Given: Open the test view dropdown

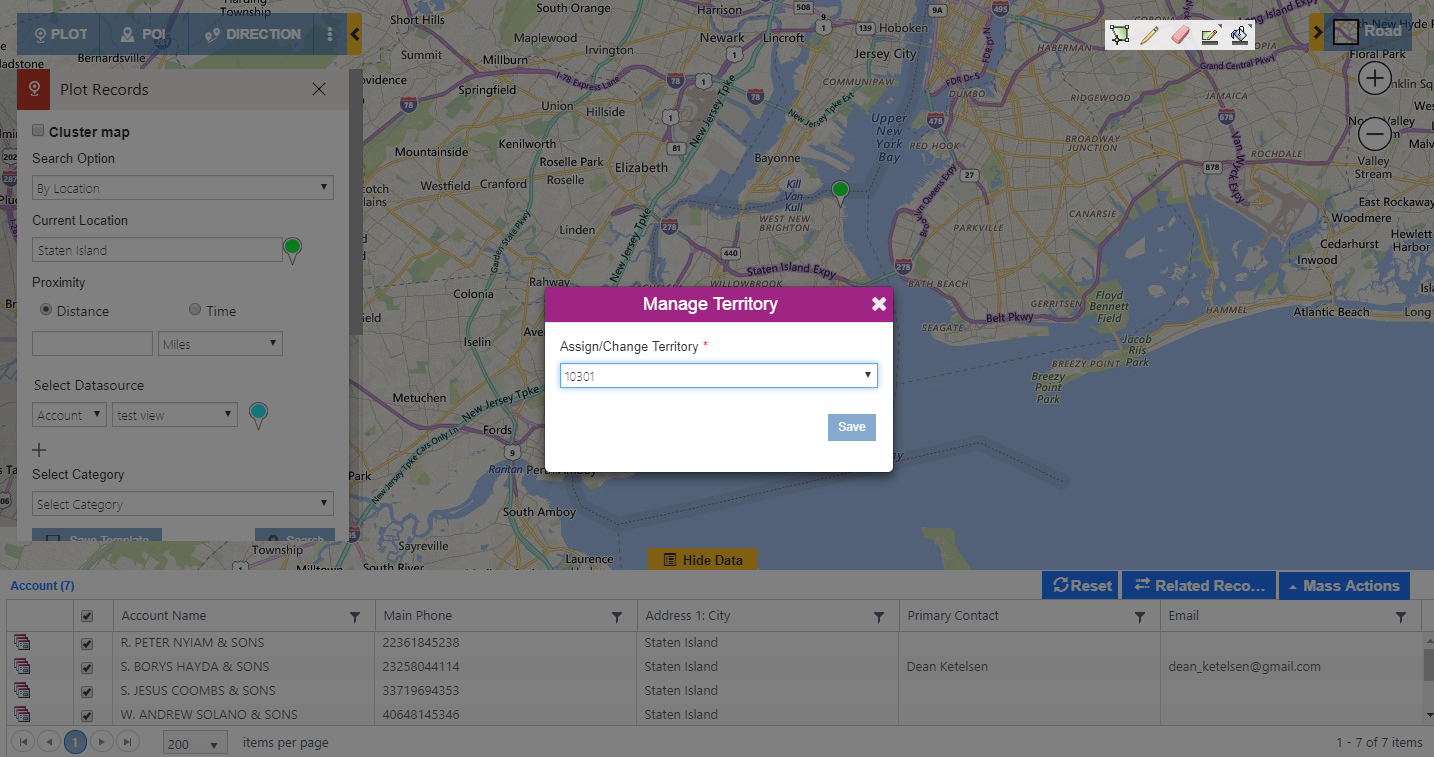Looking at the screenshot, I should pyautogui.click(x=174, y=415).
